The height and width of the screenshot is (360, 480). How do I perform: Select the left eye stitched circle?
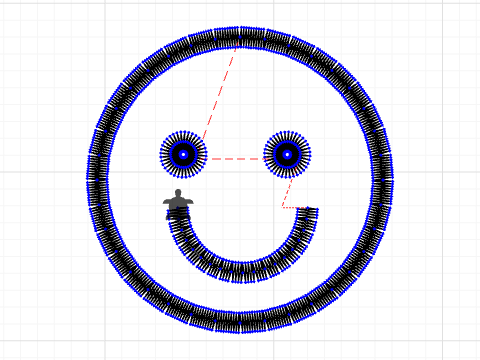(x=183, y=154)
